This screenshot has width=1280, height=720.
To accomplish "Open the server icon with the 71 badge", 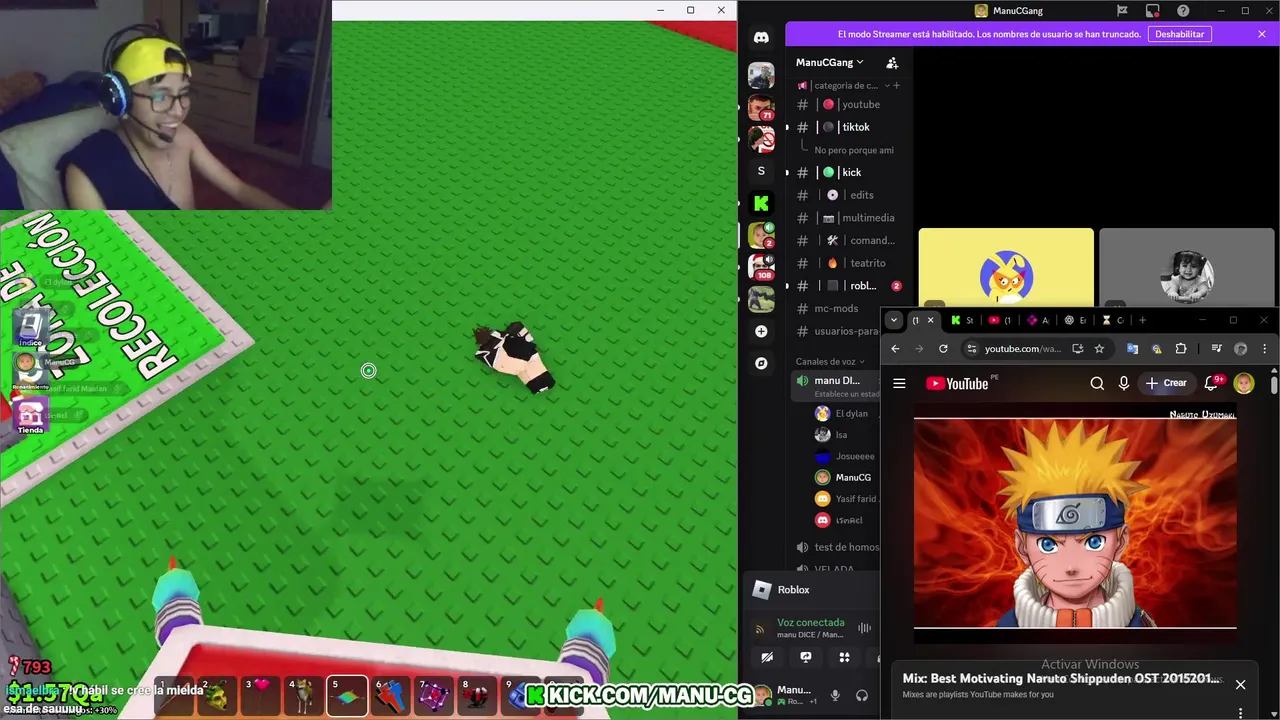I will click(x=761, y=107).
